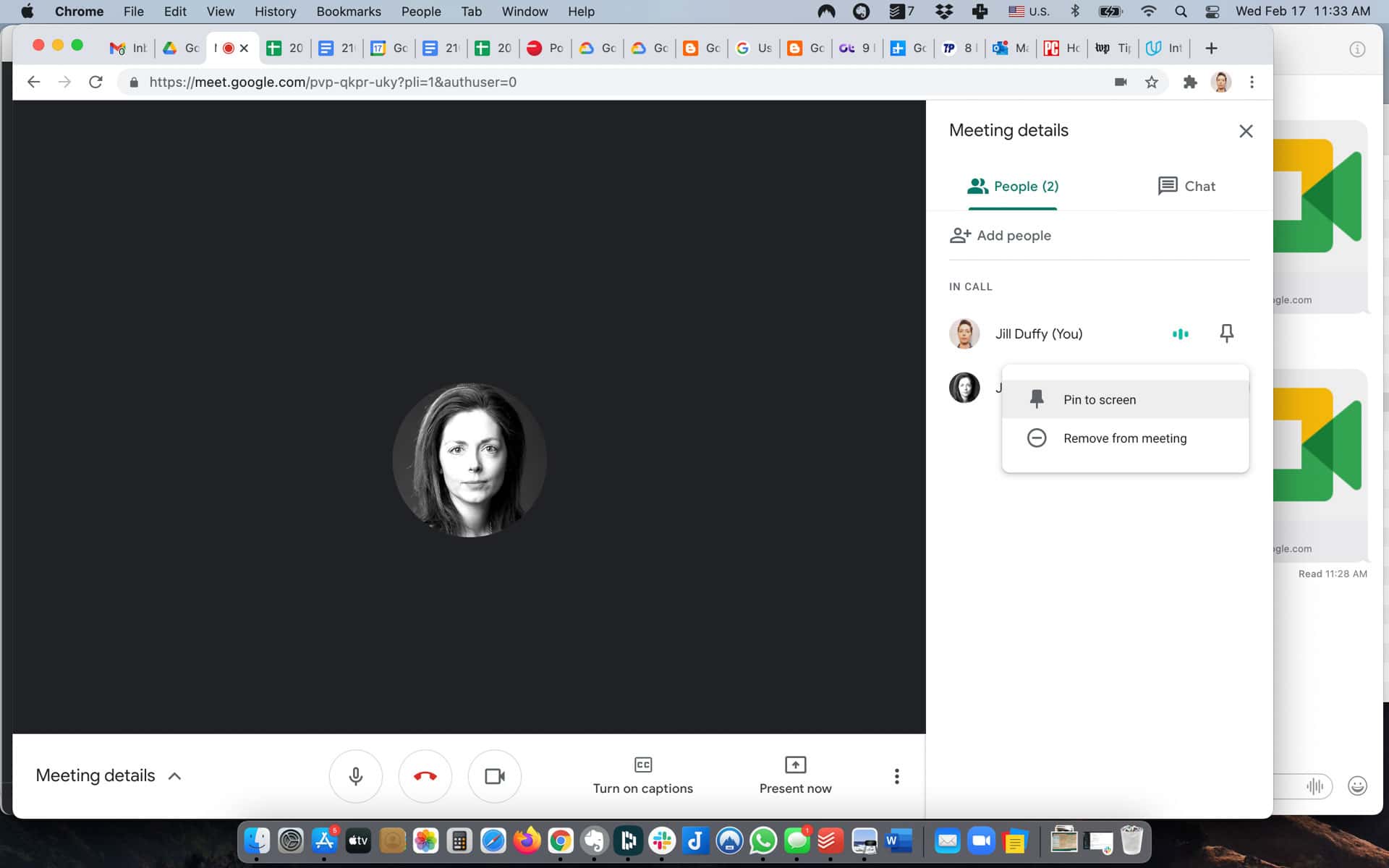Turn on captions
The width and height of the screenshot is (1389, 868).
[642, 775]
